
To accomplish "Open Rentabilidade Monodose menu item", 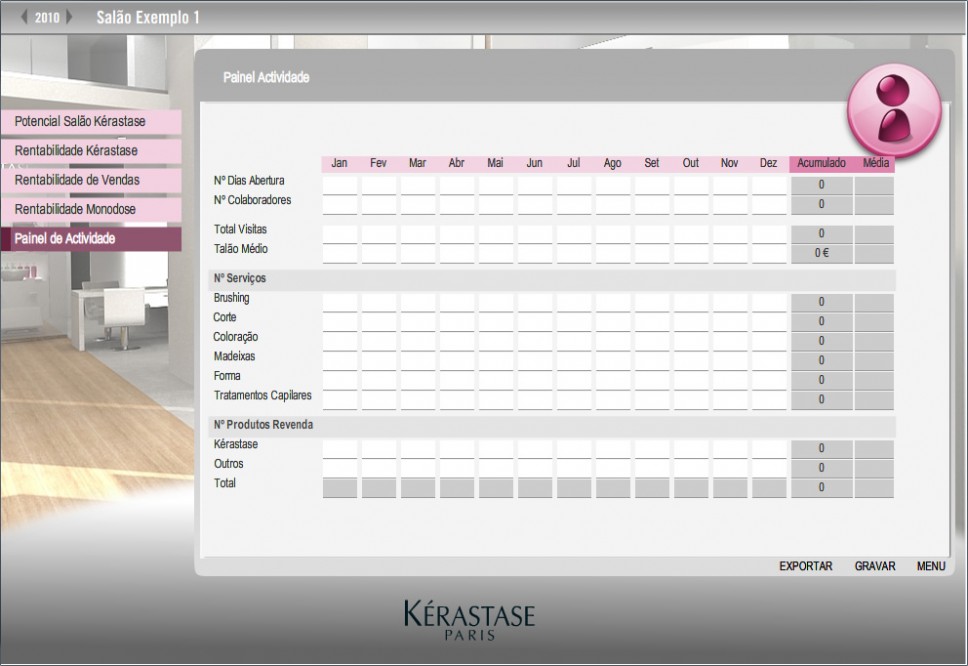I will 91,209.
